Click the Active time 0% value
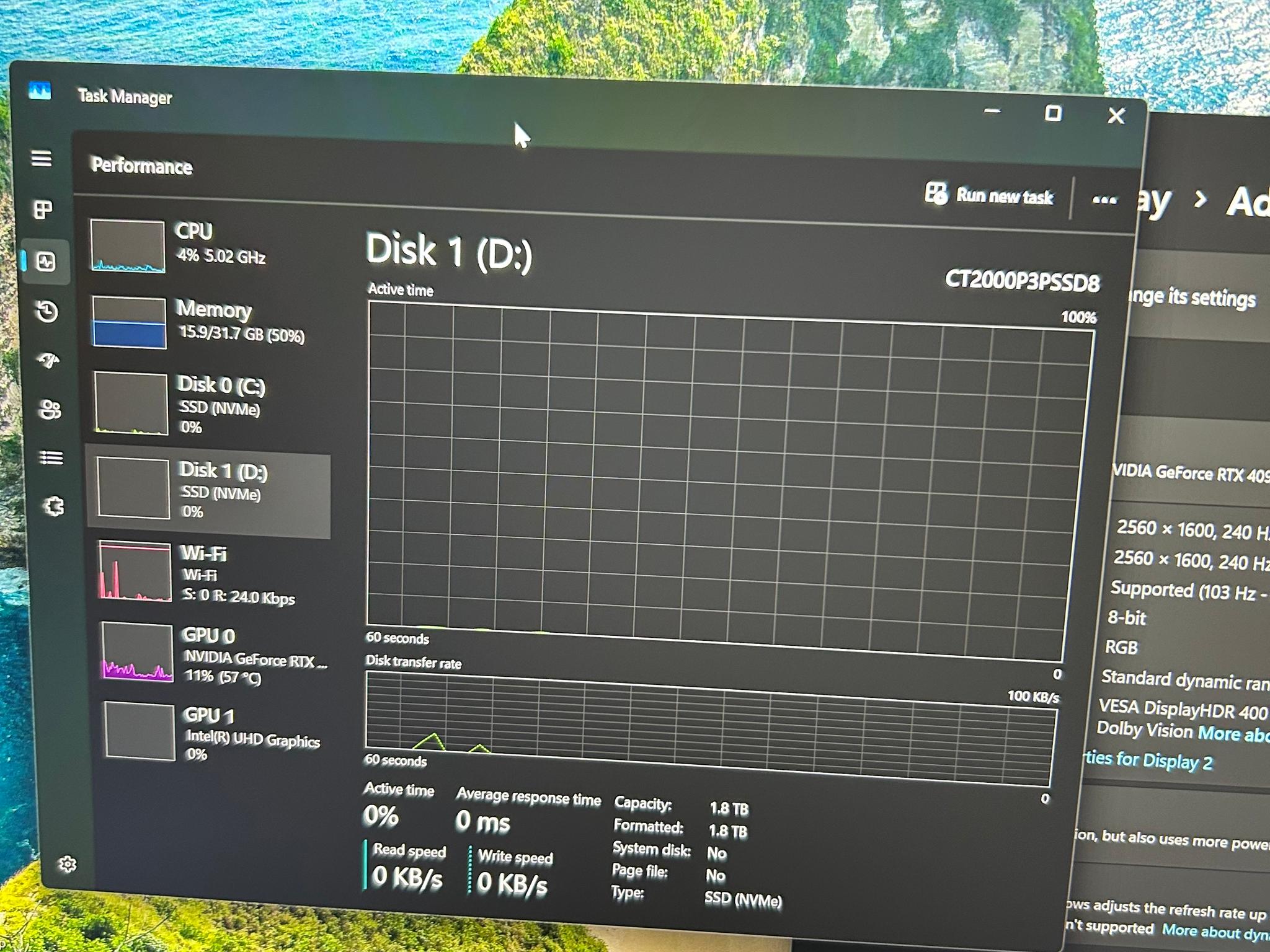Screen dimensions: 1270x952 pyautogui.click(x=380, y=816)
